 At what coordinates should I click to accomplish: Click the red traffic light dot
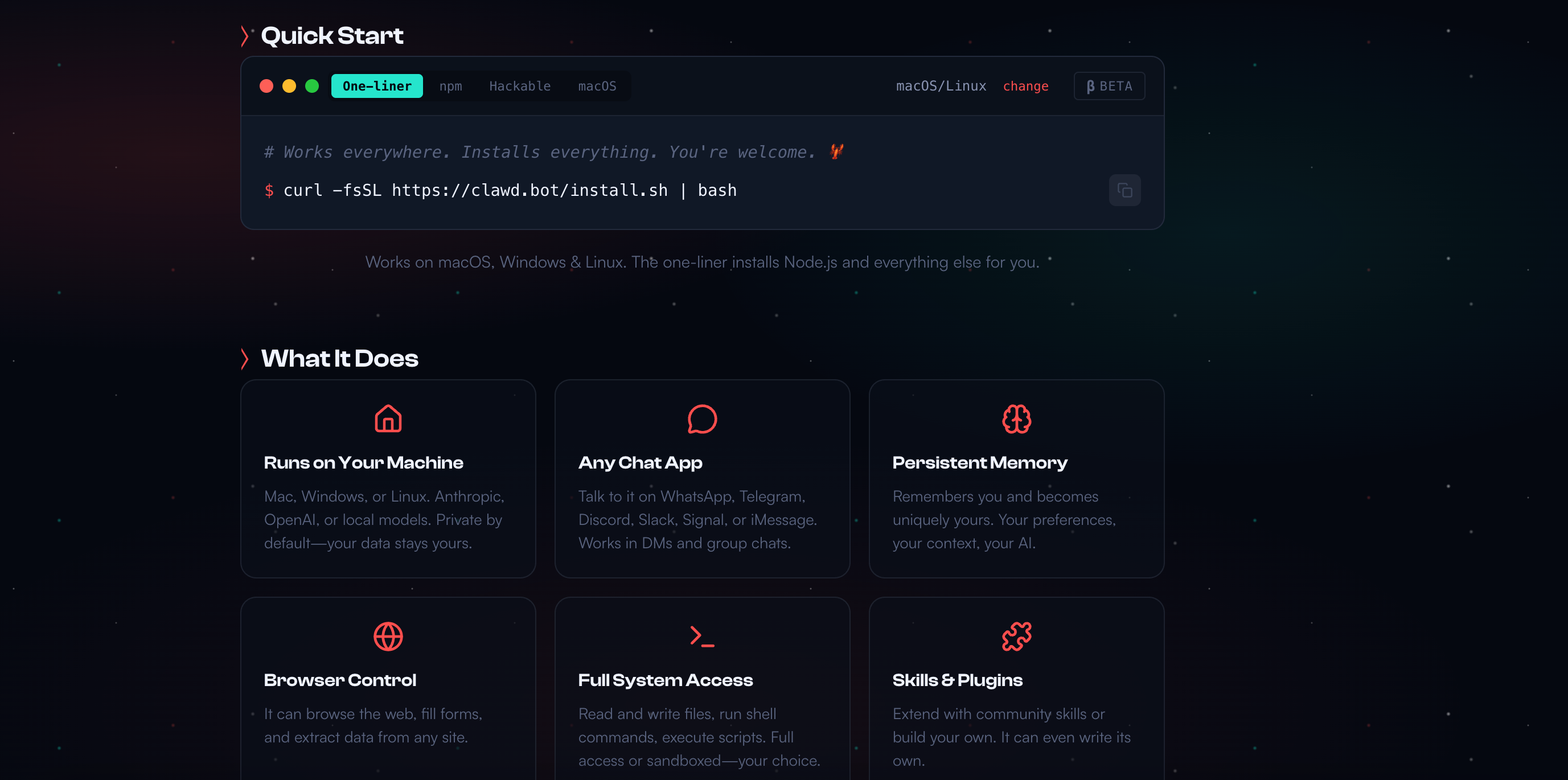[266, 87]
